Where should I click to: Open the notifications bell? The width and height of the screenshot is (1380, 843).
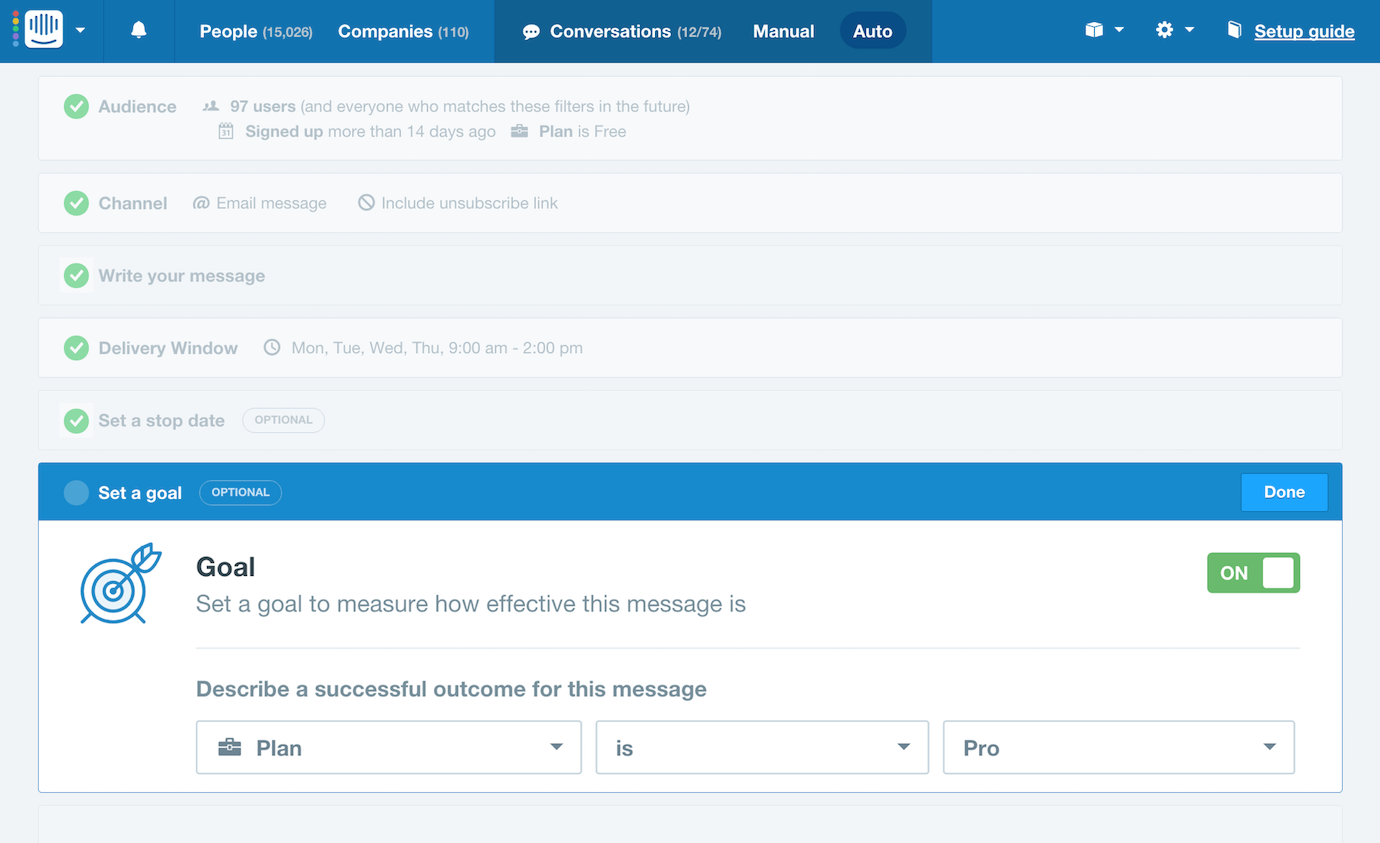coord(139,31)
